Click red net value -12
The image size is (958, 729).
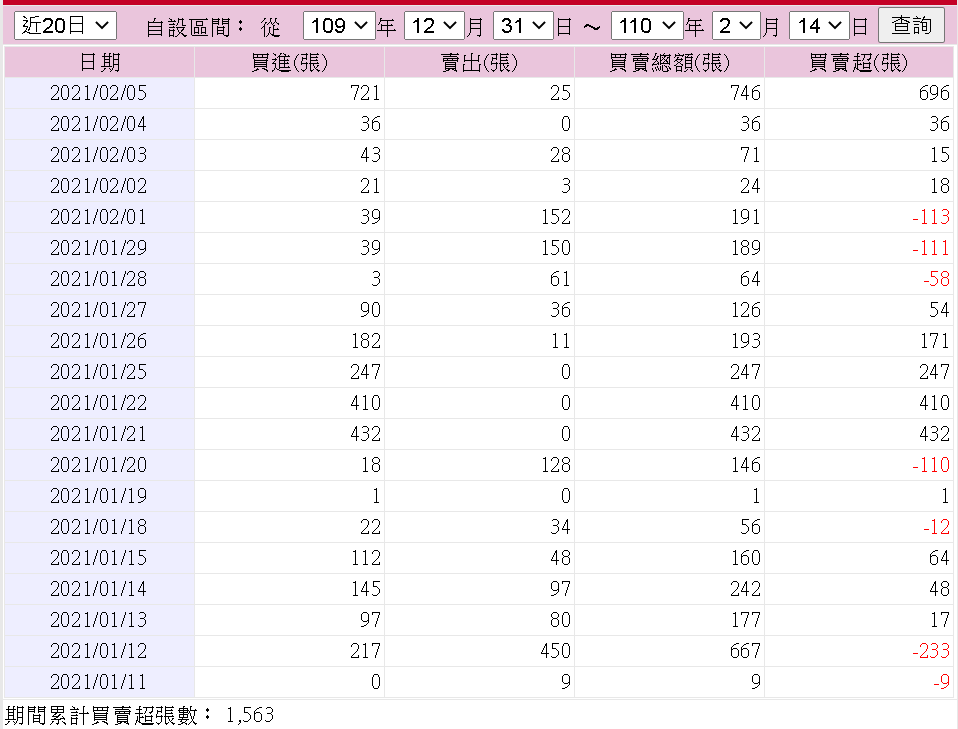click(937, 527)
